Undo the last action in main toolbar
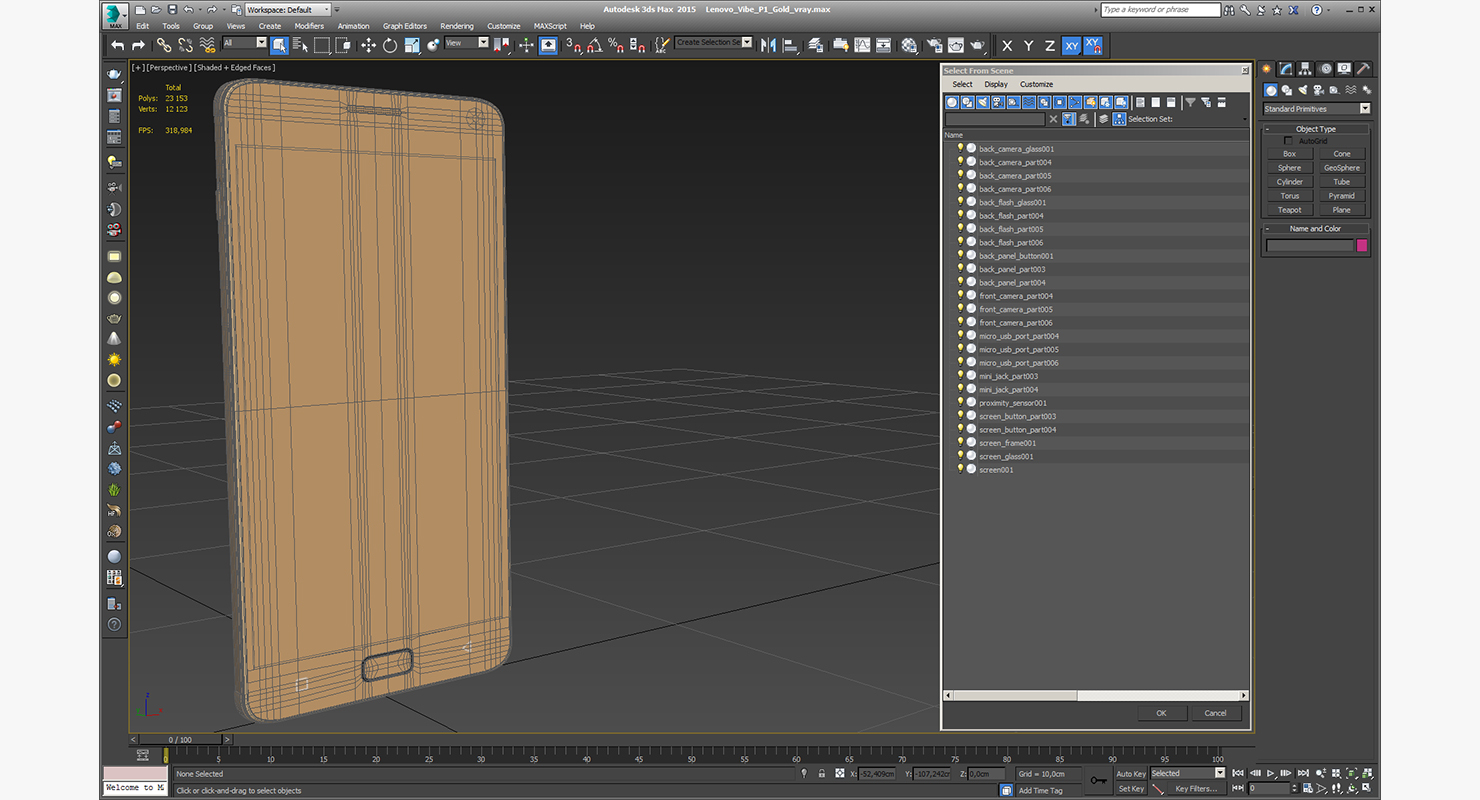The height and width of the screenshot is (800, 1480). pos(118,45)
